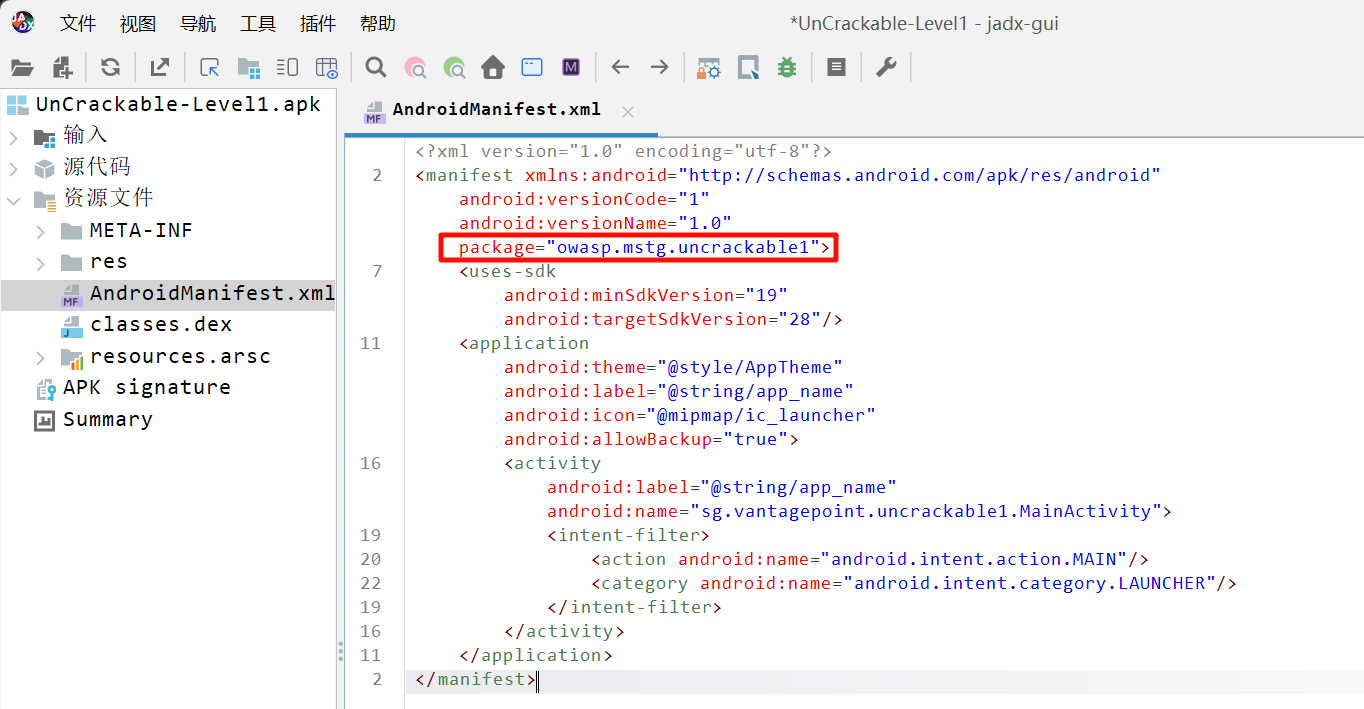Screen dimensions: 1364x709
Task: Collapse the 资源文件 tree node
Action: tap(14, 199)
